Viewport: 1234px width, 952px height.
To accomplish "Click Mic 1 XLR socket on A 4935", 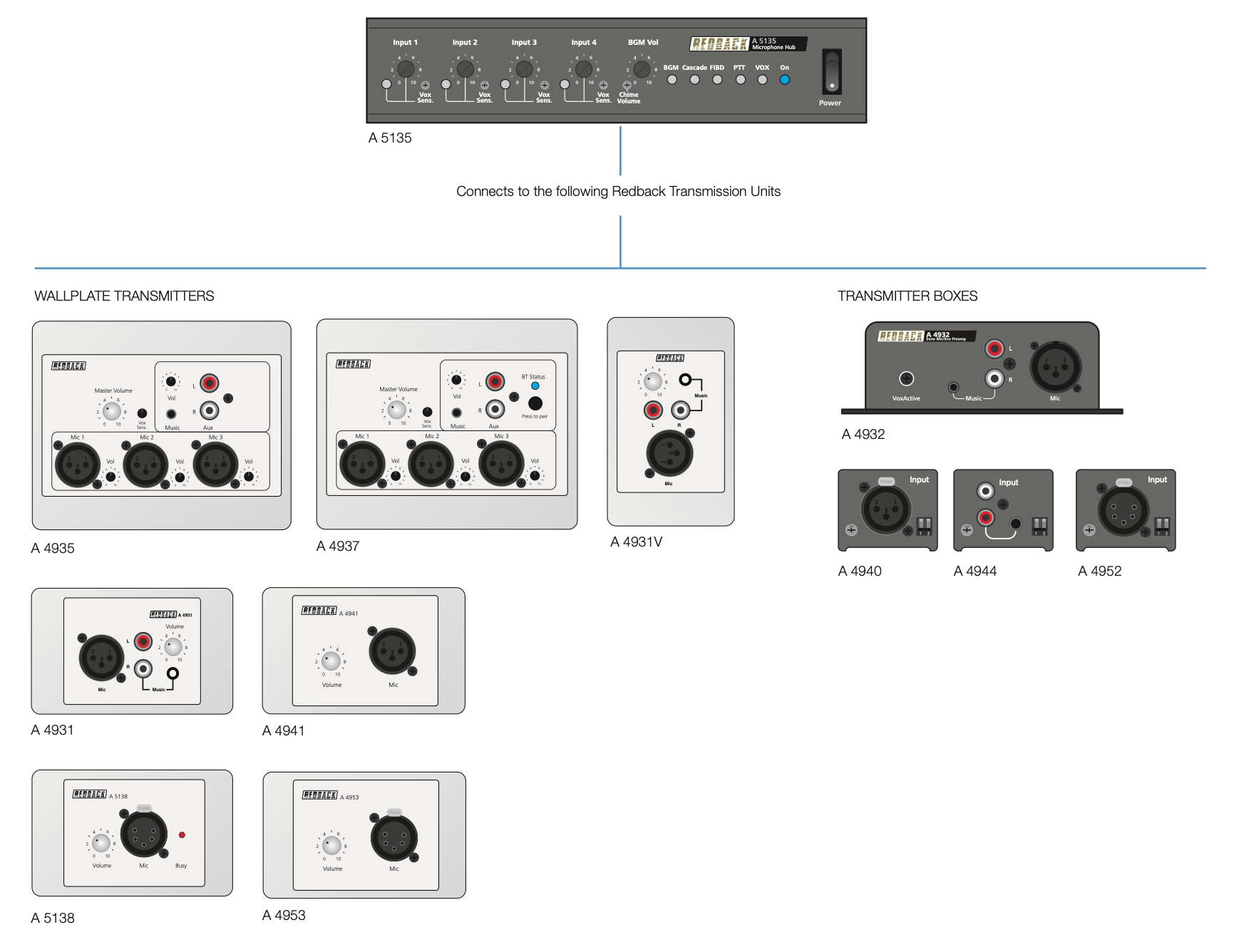I will coord(77,464).
